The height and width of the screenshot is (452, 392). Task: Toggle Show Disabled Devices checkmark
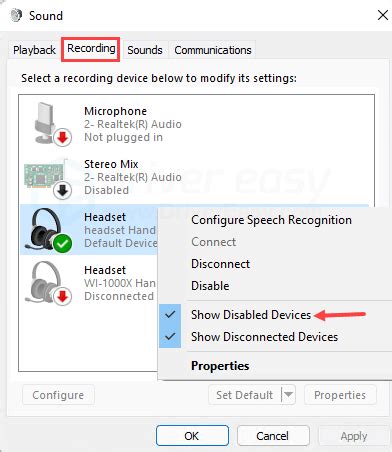(170, 315)
